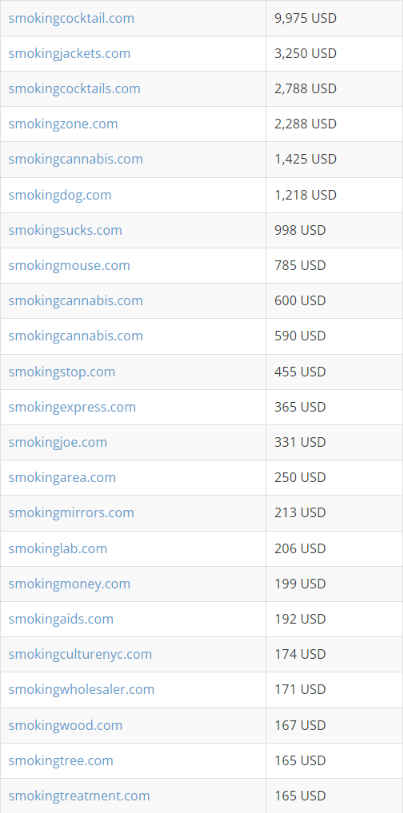Select the smokingmoney.com link
Image resolution: width=403 pixels, height=813 pixels.
[69, 584]
